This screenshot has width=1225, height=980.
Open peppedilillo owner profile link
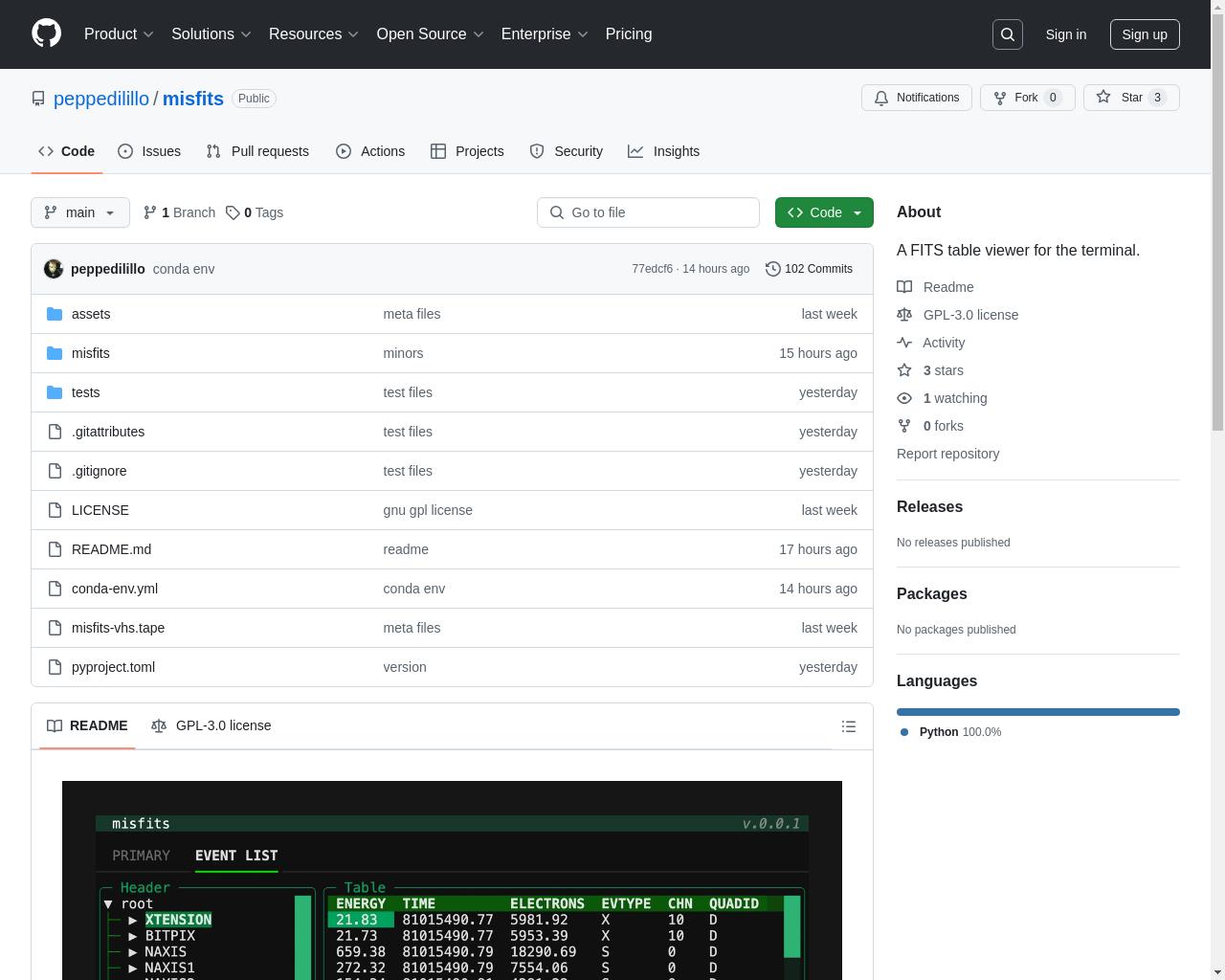coord(101,99)
